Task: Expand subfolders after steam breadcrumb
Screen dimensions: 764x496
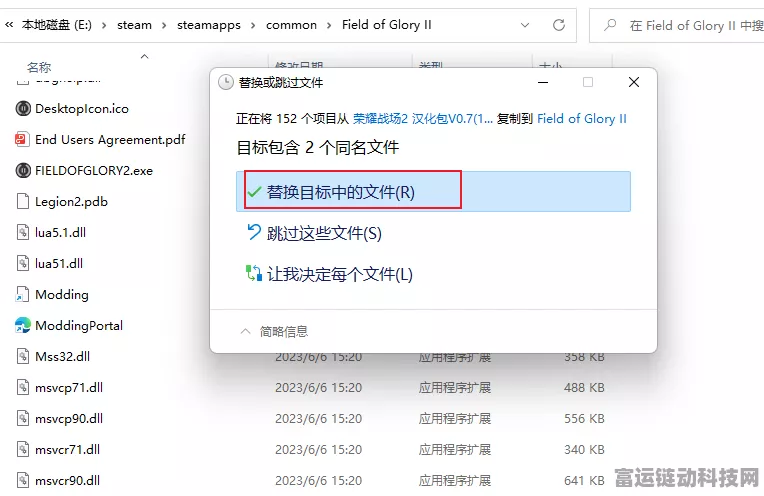Action: point(164,25)
